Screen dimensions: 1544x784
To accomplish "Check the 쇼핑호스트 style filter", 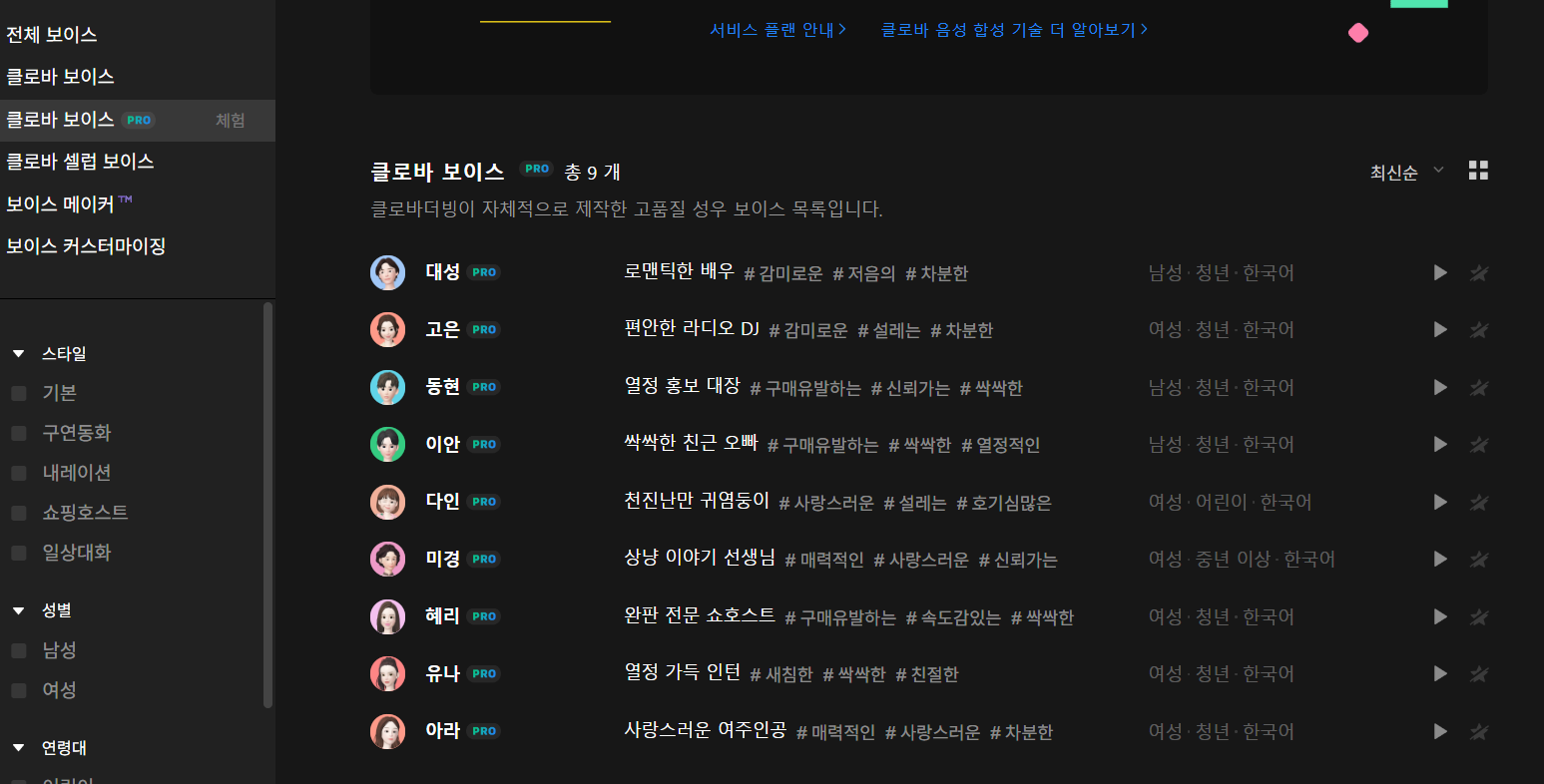I will [19, 513].
